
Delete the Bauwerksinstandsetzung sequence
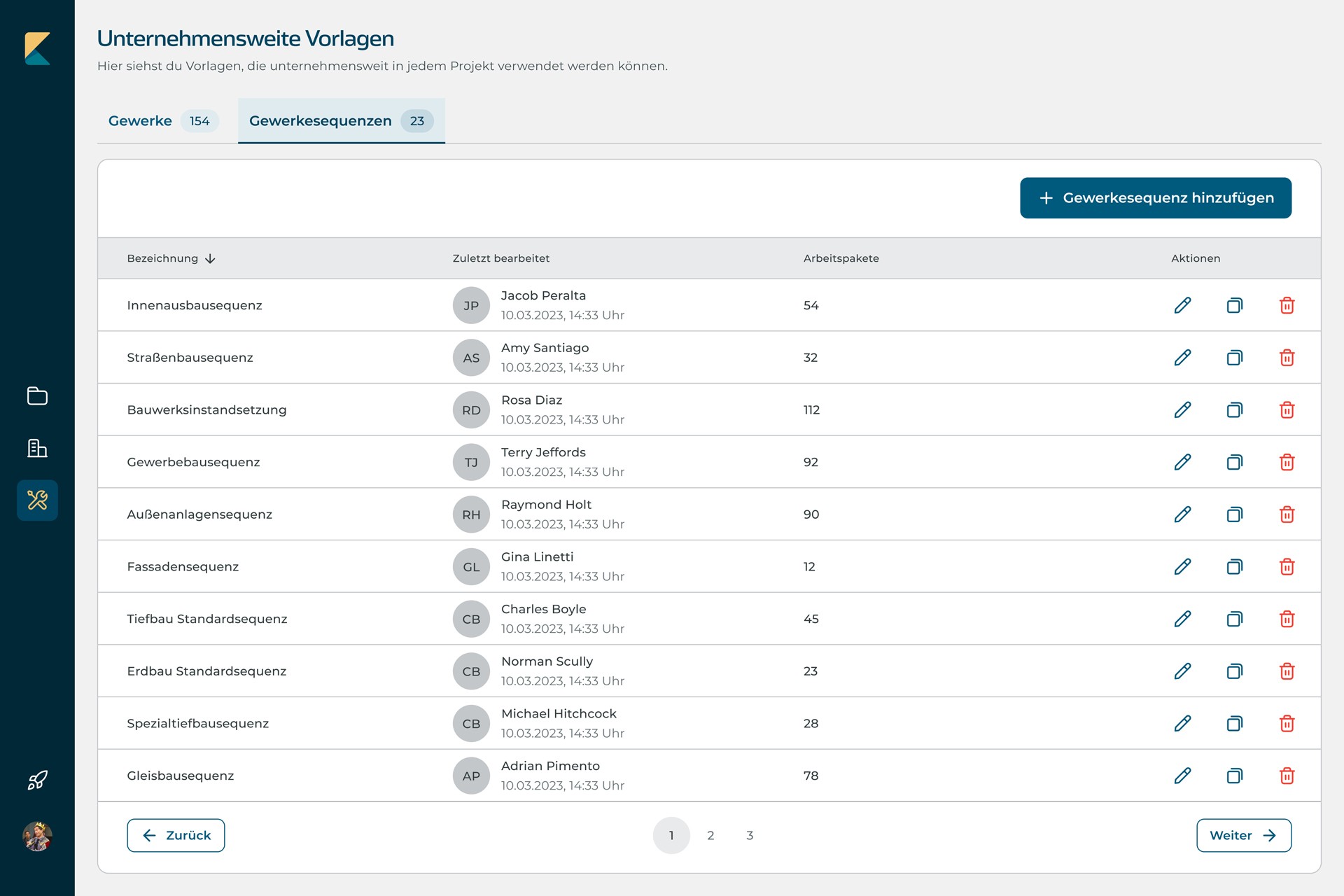(x=1287, y=409)
